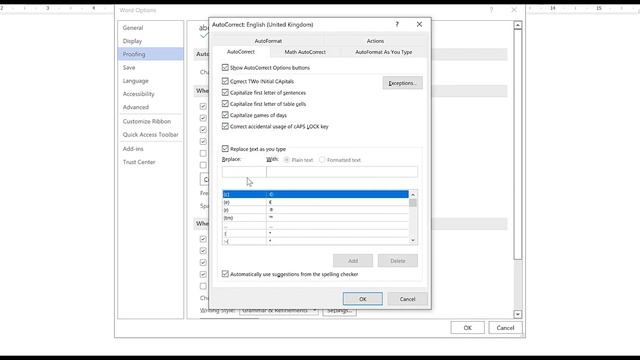Select the (tm) trademark replacement row
This screenshot has height=360, width=640.
coord(315,218)
